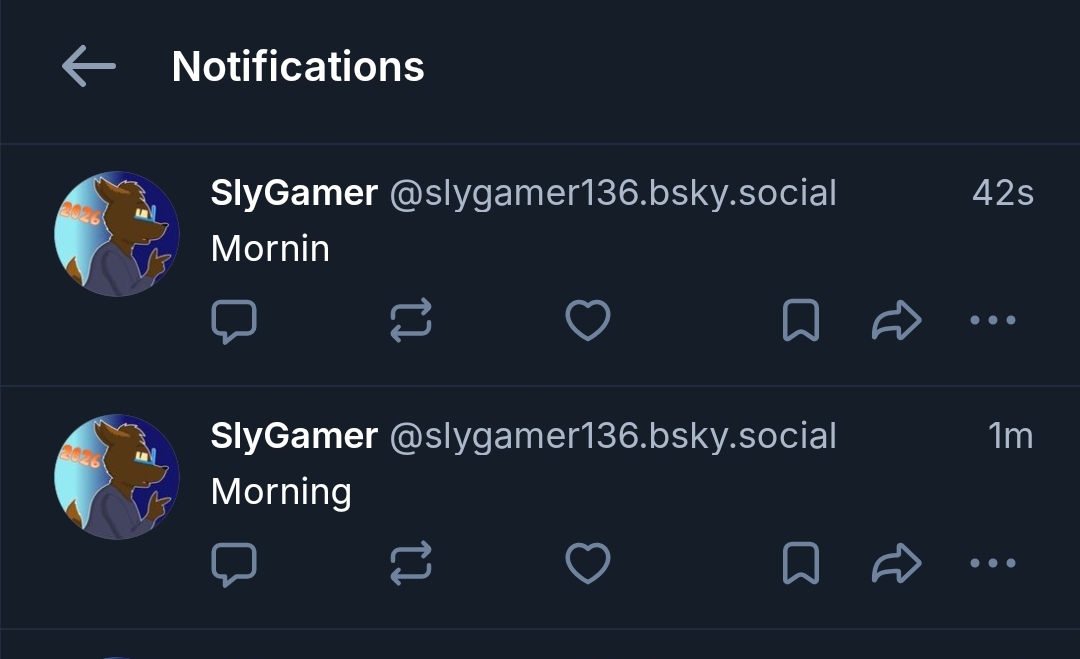Share the "Morning" post
1080x659 pixels.
896,564
